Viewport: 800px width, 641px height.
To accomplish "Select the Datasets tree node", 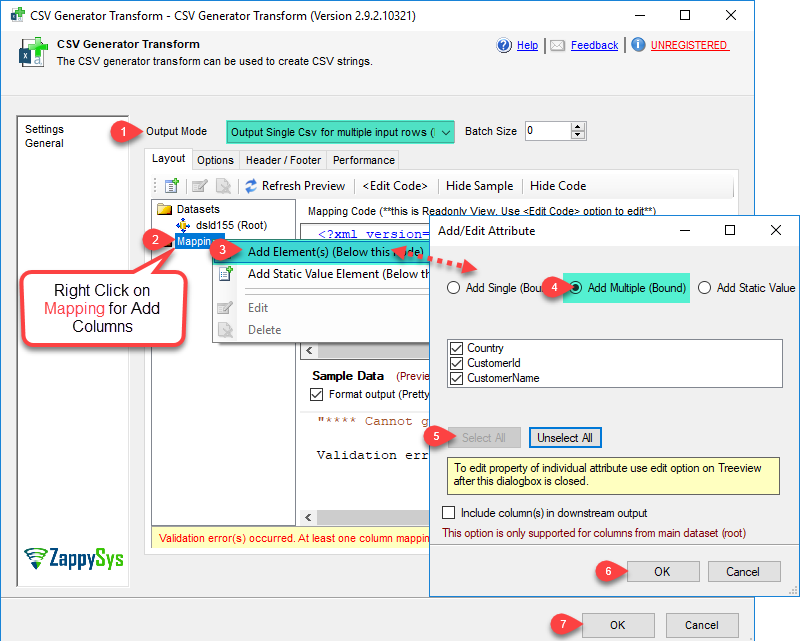I will pyautogui.click(x=198, y=209).
